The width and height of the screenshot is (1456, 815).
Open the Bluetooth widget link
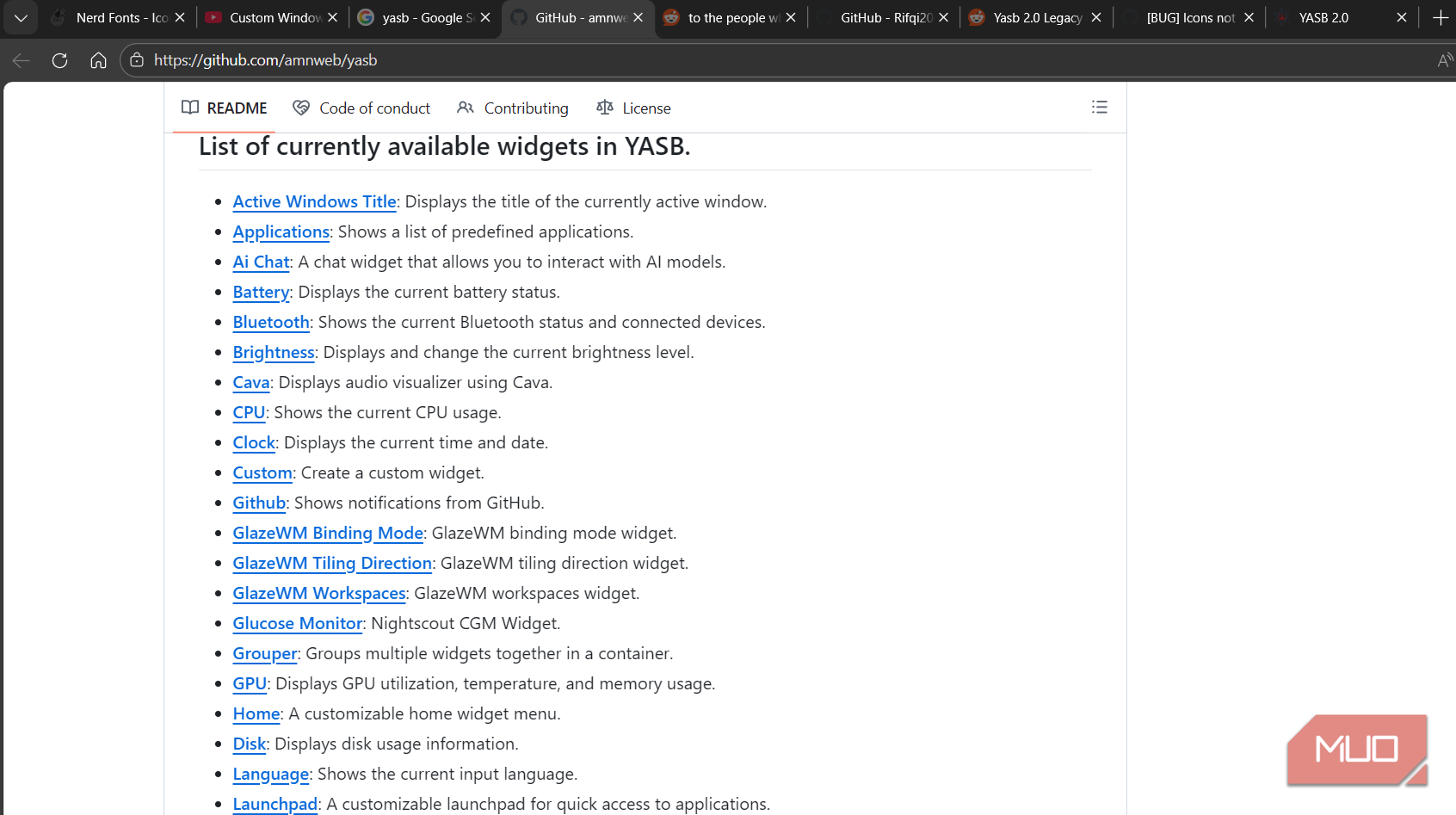pyautogui.click(x=271, y=322)
